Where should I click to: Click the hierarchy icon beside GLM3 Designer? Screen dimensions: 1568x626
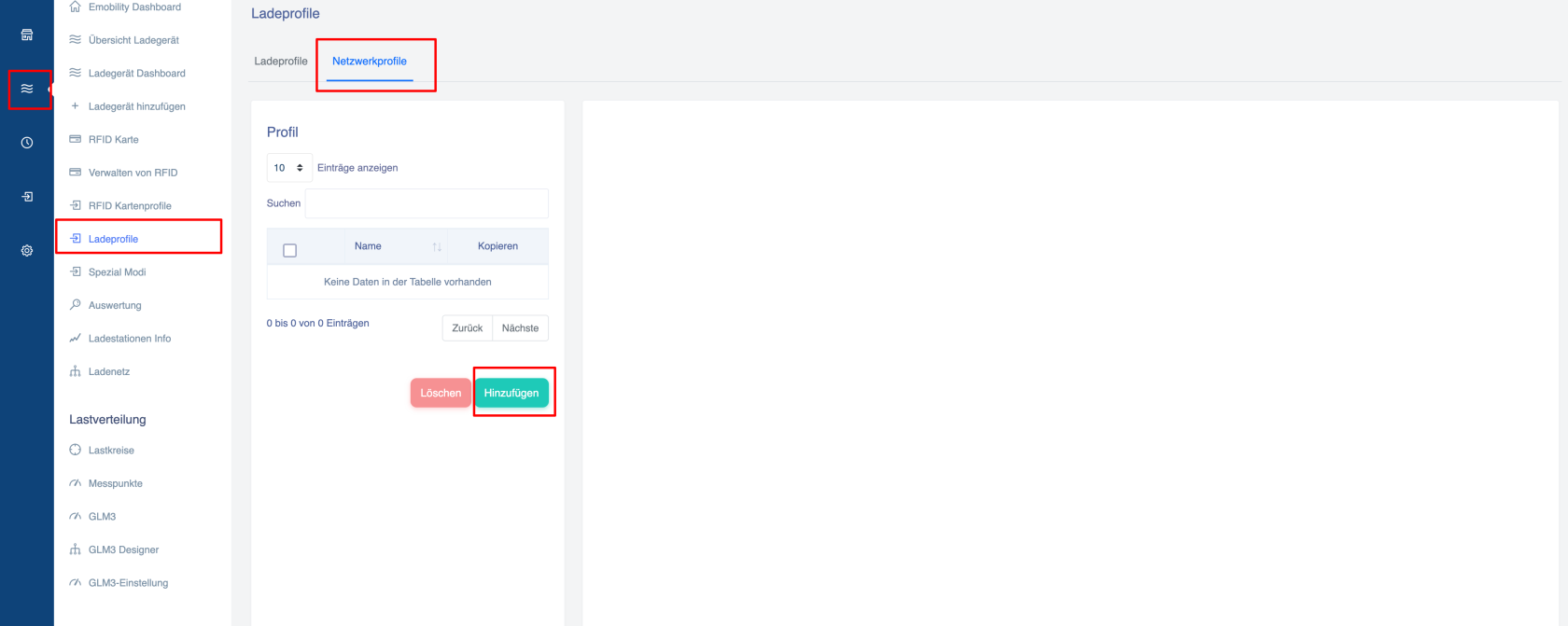tap(76, 549)
